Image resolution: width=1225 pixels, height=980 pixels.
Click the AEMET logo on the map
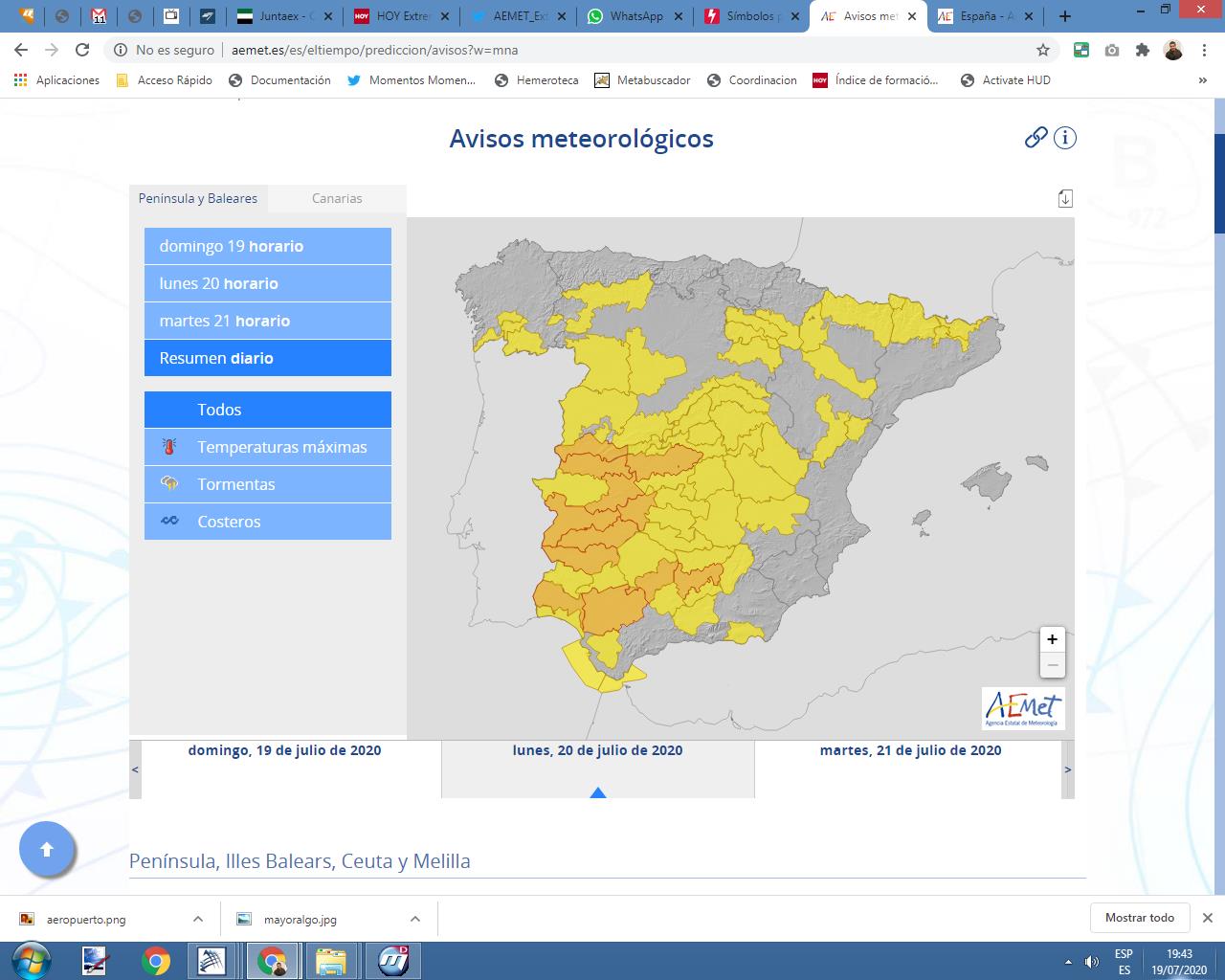point(1024,708)
